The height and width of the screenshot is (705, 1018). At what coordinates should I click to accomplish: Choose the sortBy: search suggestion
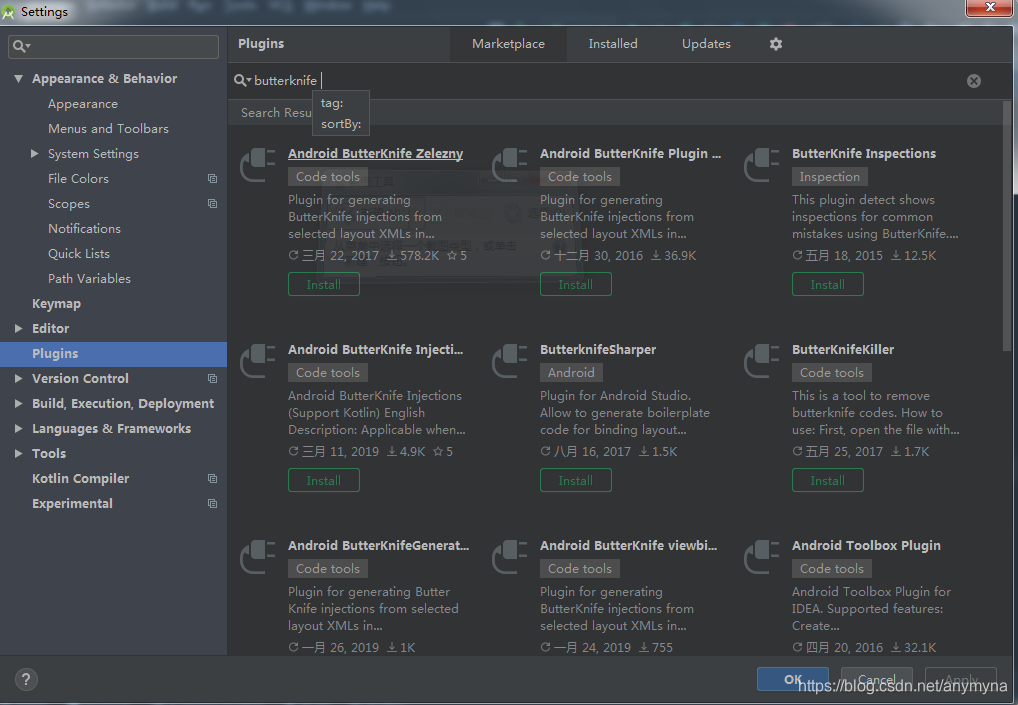(x=341, y=123)
